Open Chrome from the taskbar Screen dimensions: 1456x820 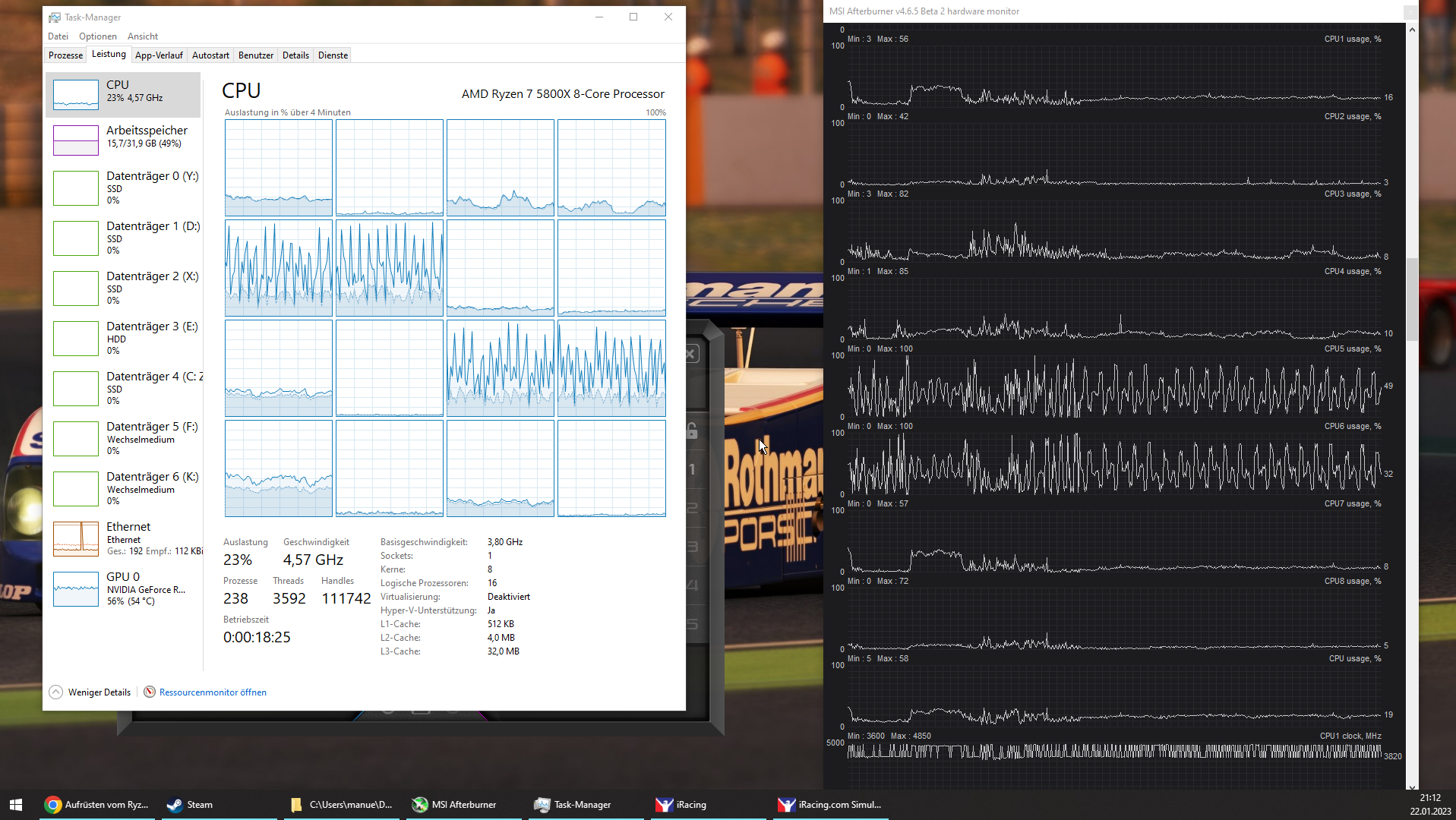pyautogui.click(x=98, y=805)
